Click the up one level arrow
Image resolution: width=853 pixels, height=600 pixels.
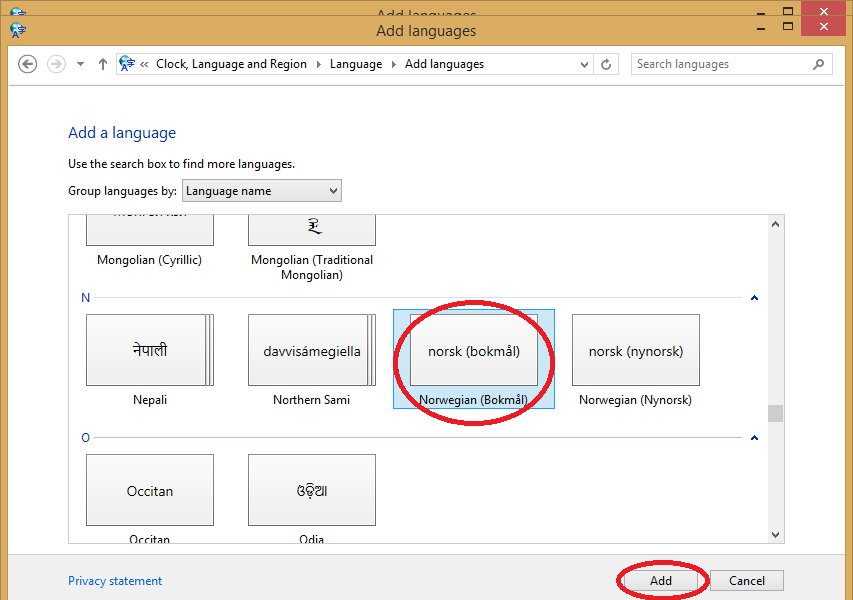pos(102,63)
